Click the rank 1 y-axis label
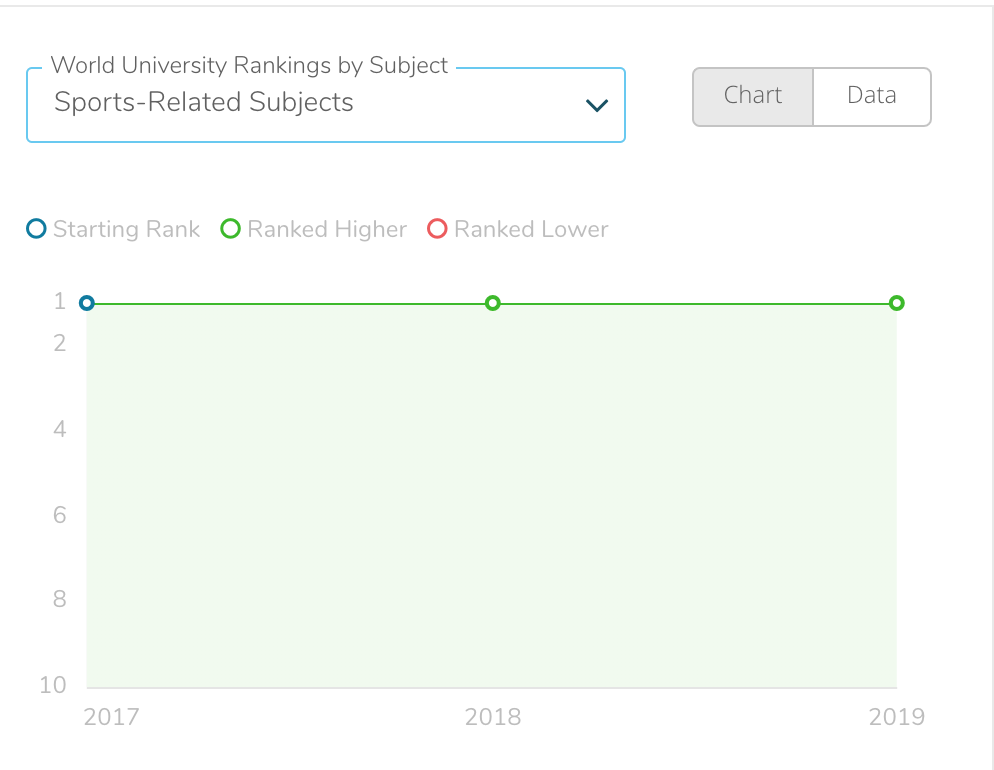This screenshot has height=770, width=994. [x=60, y=301]
